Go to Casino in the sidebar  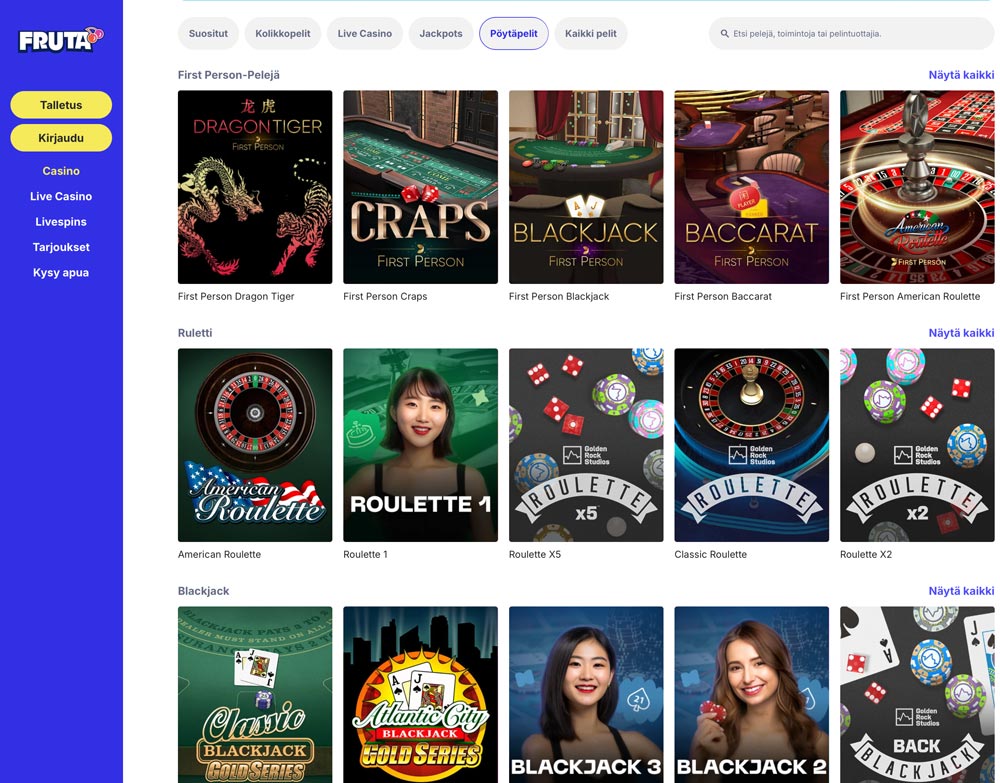coord(61,171)
